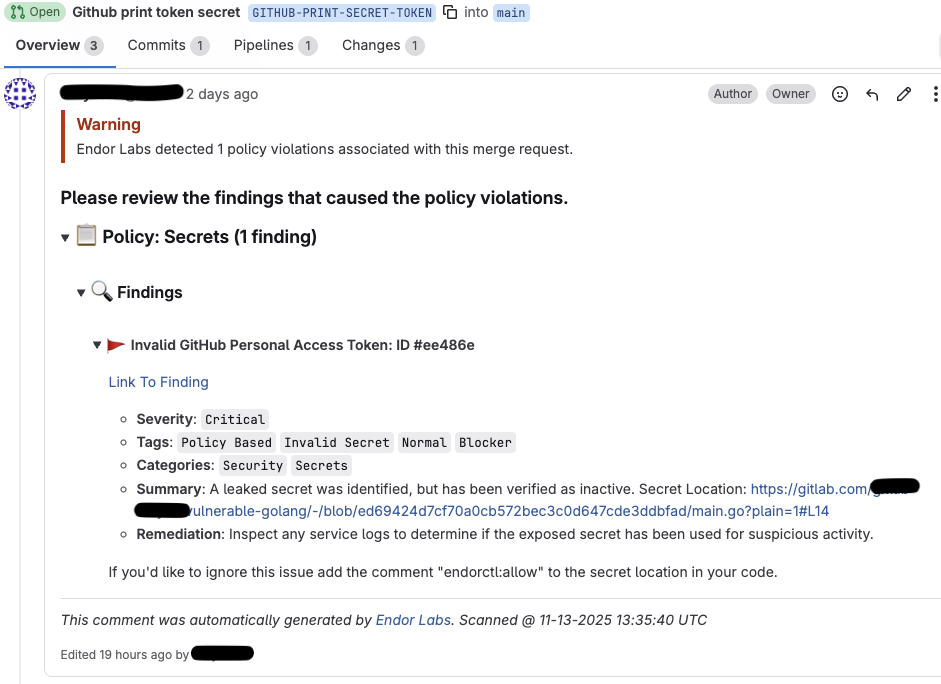Collapse the Policy: Secrets section

65,237
